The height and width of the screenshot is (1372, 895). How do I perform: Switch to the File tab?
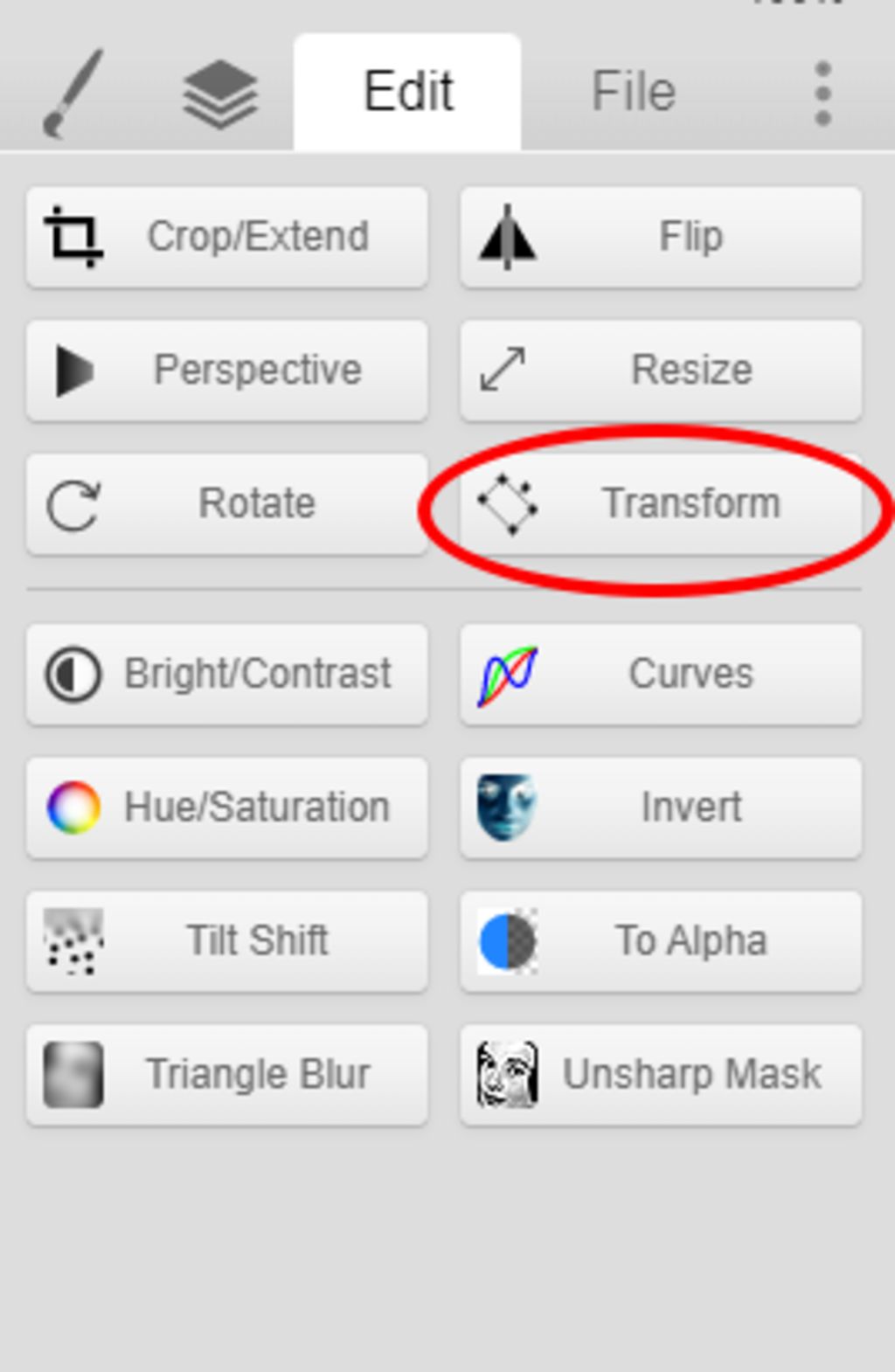coord(634,93)
